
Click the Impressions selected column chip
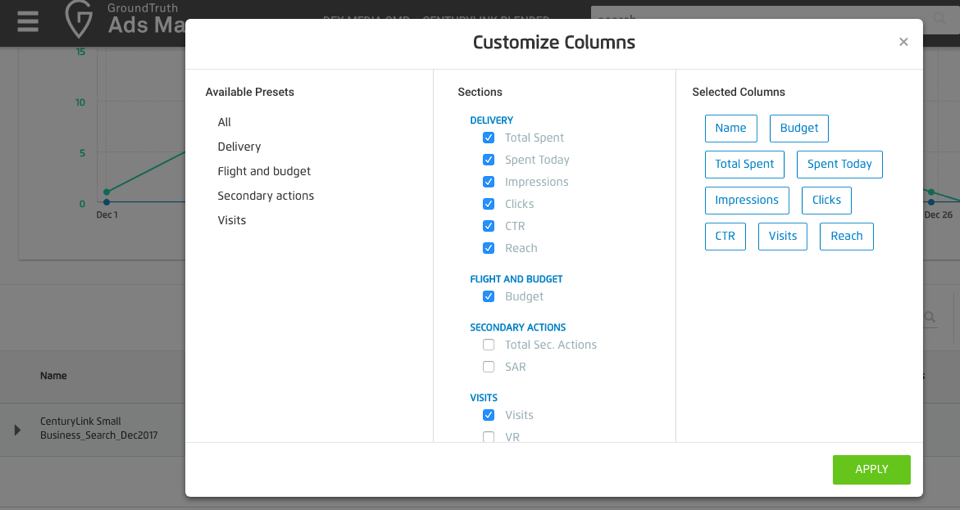click(x=746, y=200)
